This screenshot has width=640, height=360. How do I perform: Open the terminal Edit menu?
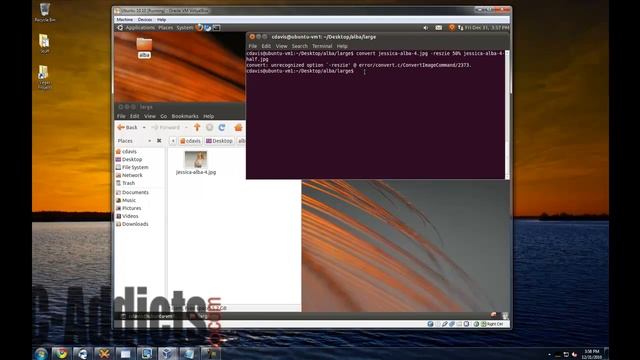click(266, 46)
